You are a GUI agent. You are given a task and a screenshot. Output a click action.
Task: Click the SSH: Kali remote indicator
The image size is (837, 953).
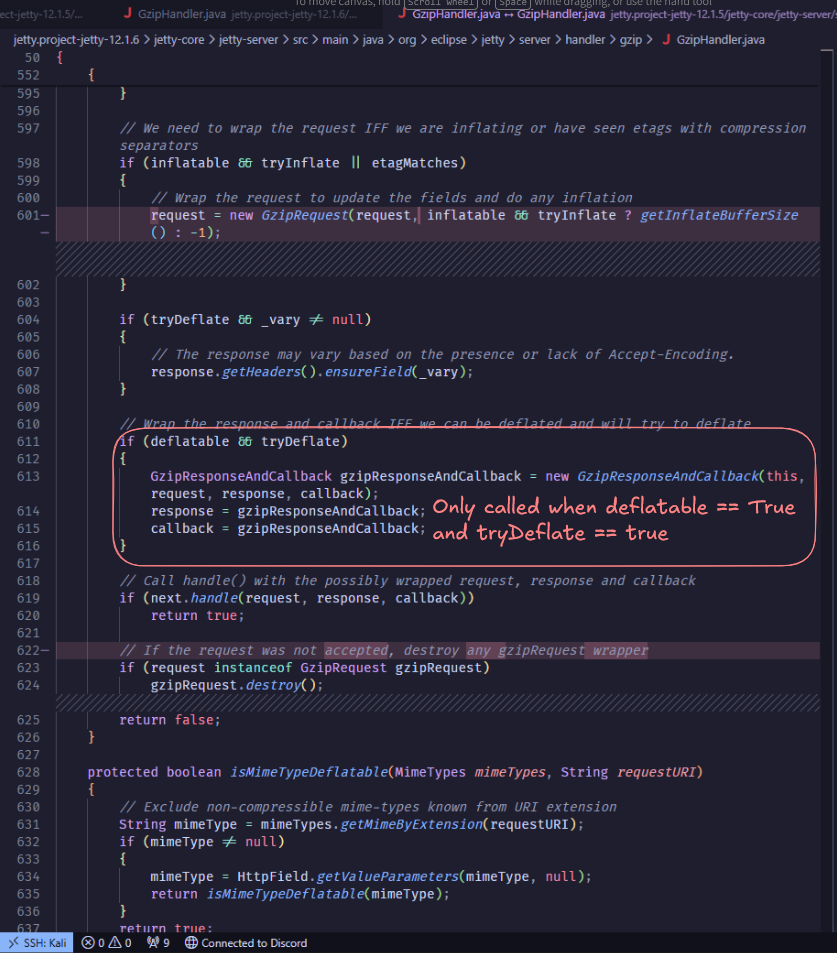[x=37, y=942]
